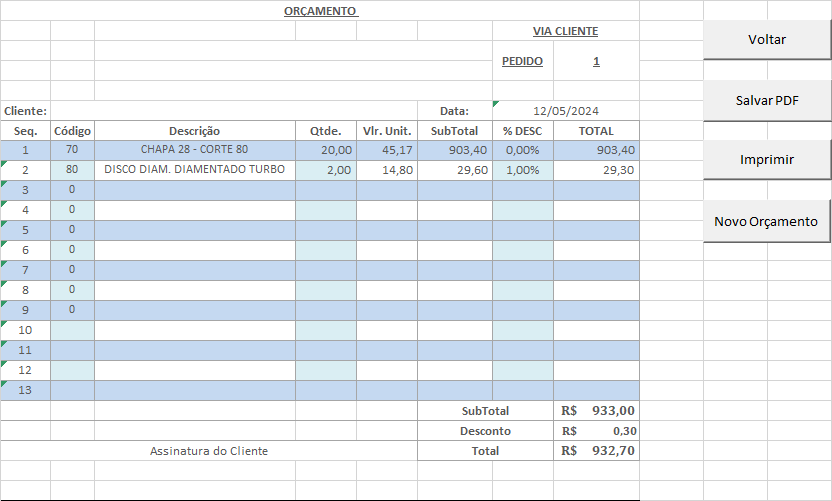Click the summary SubTotal label
The width and height of the screenshot is (832, 501).
486,411
